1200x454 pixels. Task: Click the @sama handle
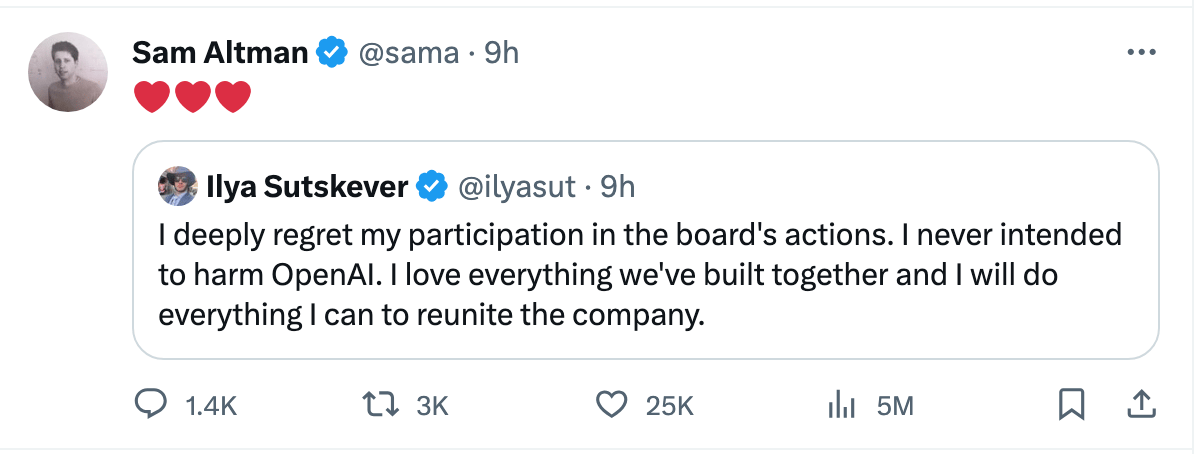(396, 53)
